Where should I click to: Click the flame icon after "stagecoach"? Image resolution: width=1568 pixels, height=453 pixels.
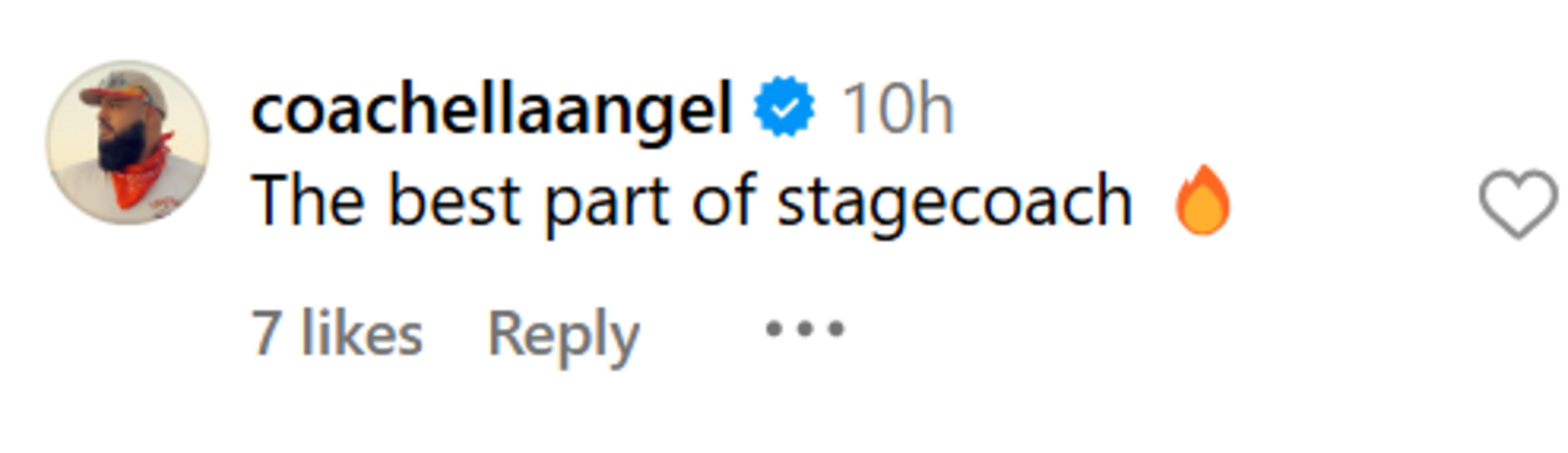[x=1202, y=200]
